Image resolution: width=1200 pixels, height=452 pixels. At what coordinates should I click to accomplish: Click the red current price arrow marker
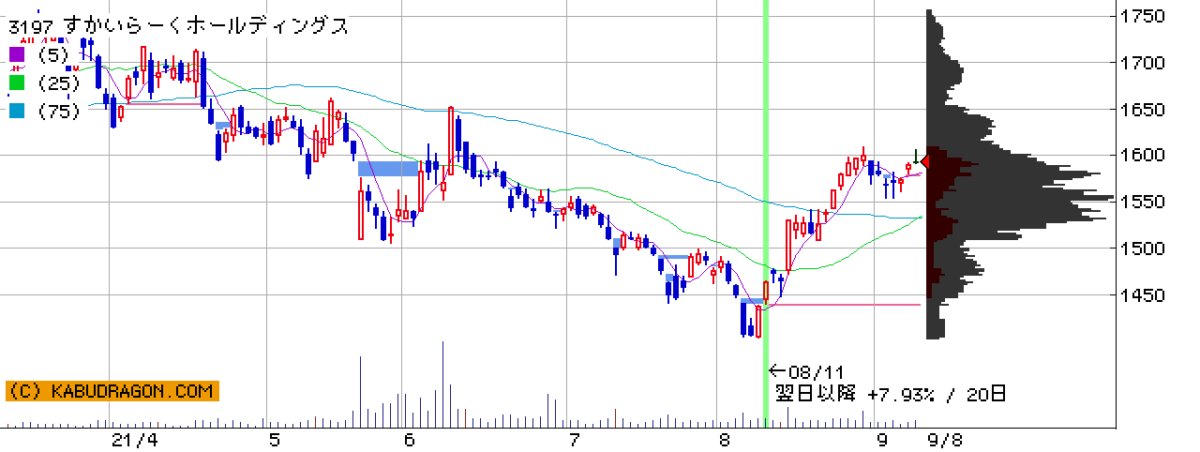(924, 162)
